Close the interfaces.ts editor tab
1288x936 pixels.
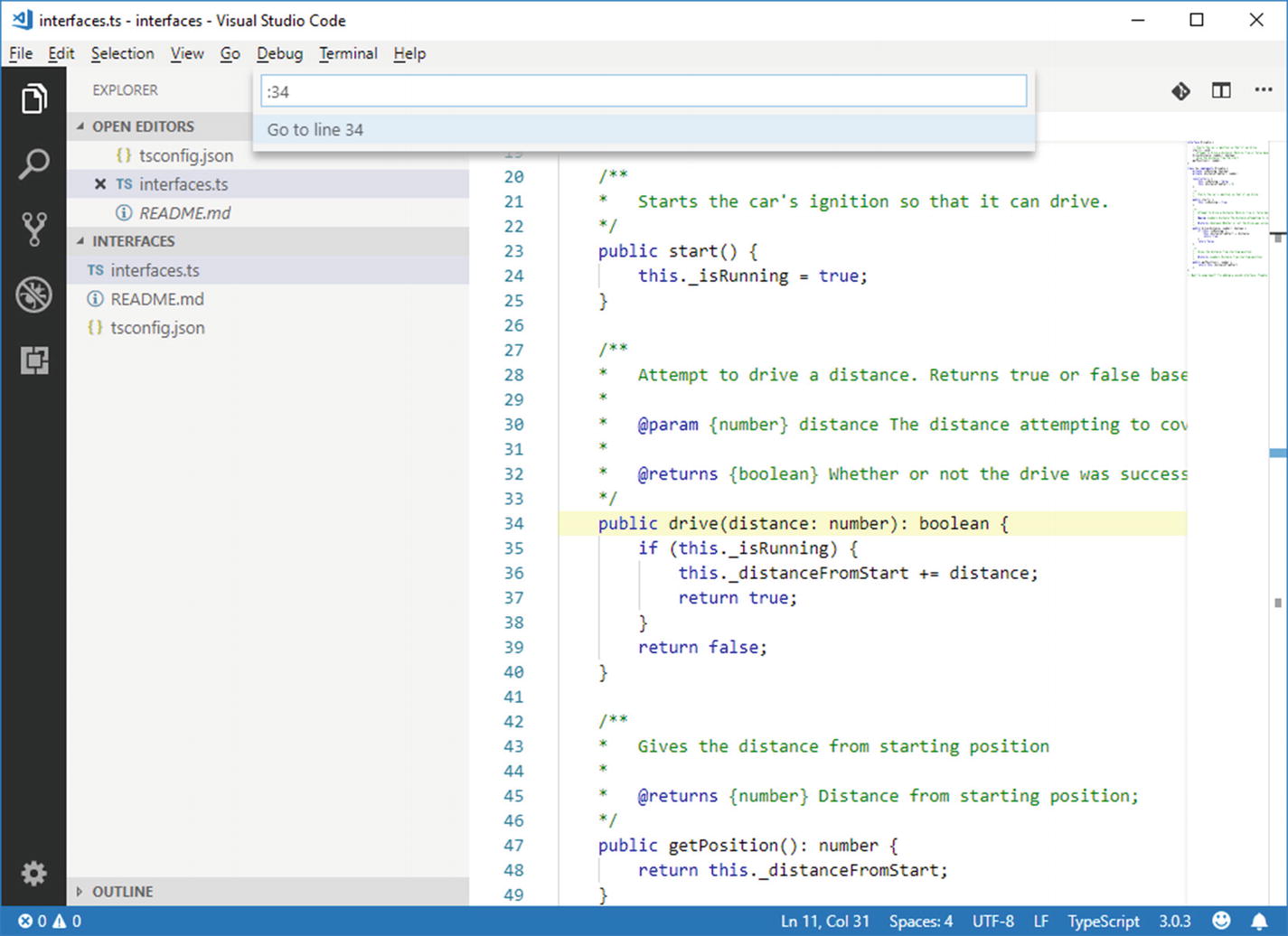99,183
